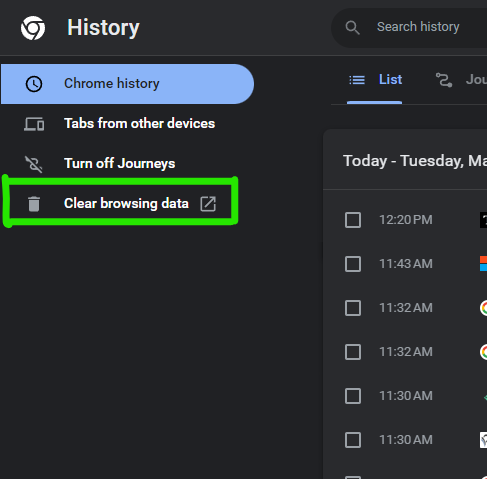Click the Turn off Journeys icon
Screen dimensions: 487x479
pyautogui.click(x=34, y=164)
